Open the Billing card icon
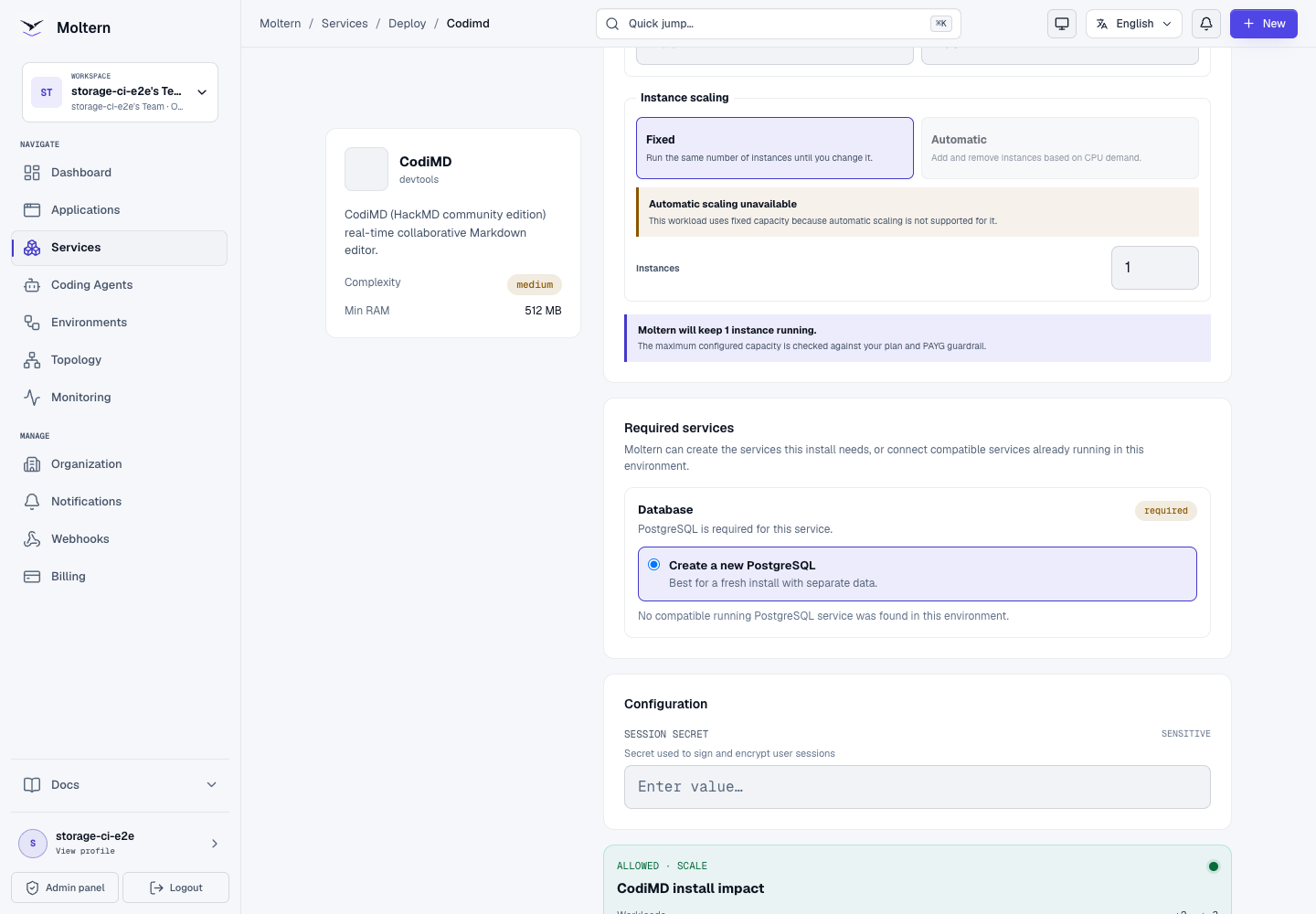Image resolution: width=1316 pixels, height=914 pixels. (x=32, y=577)
